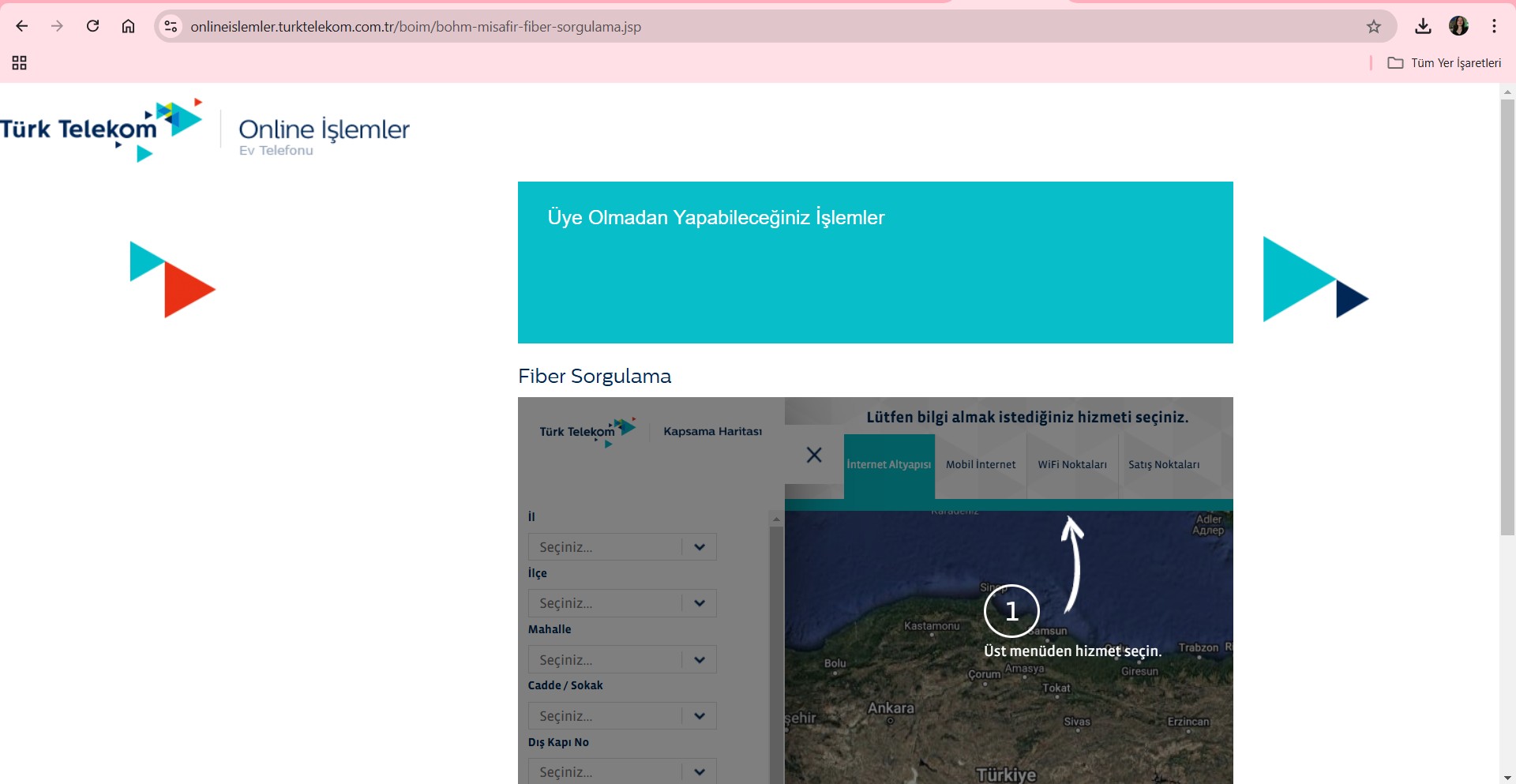Click Kastamonu on the map
Screen dimensions: 1516x784
coord(932,626)
